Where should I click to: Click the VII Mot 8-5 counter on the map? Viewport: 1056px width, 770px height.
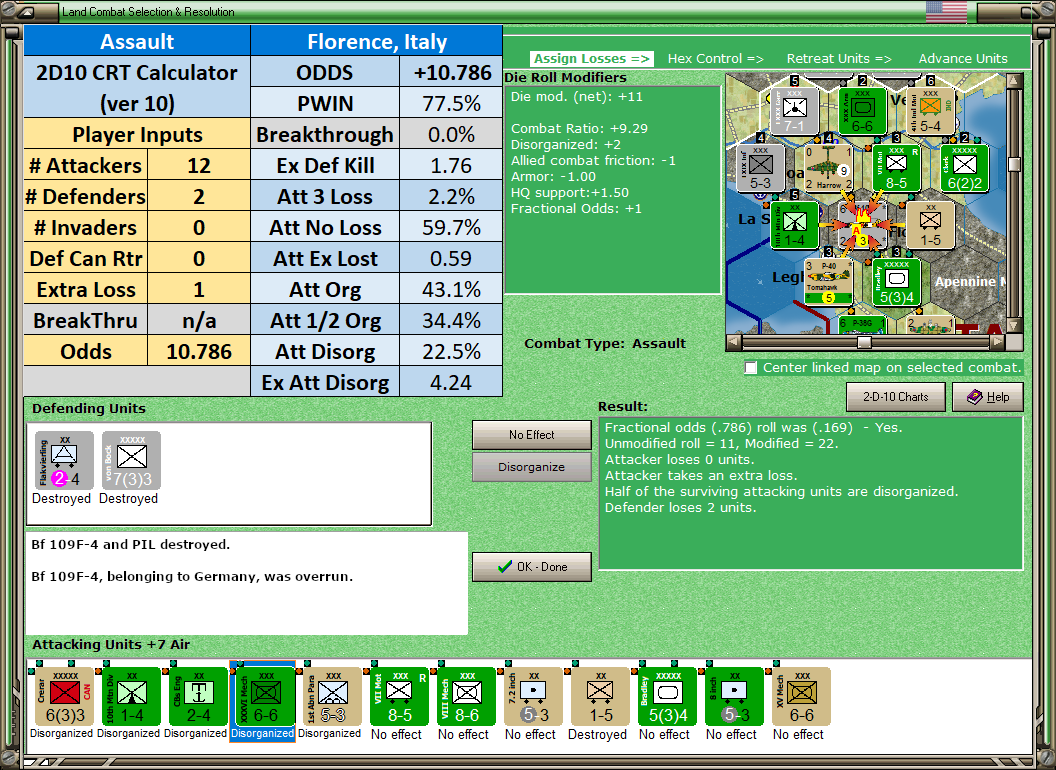tap(896, 167)
